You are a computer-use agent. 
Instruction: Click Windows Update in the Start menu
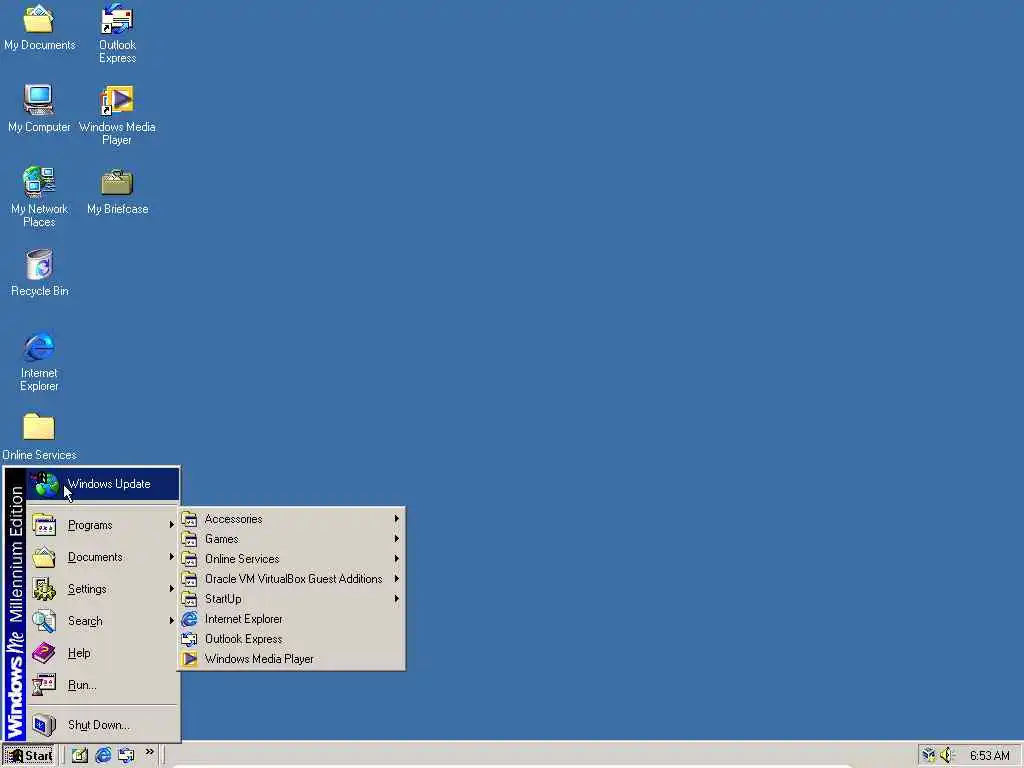[x=103, y=484]
